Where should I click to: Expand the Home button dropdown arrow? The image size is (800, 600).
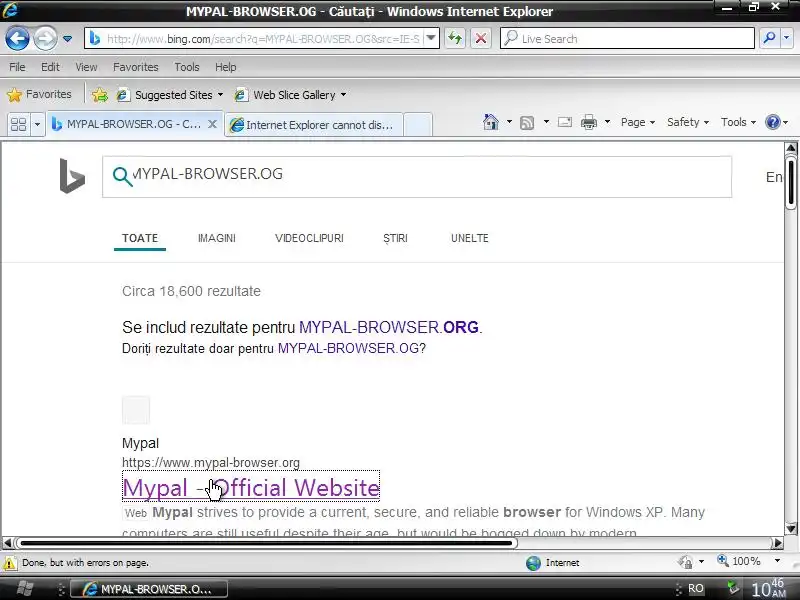pyautogui.click(x=509, y=122)
